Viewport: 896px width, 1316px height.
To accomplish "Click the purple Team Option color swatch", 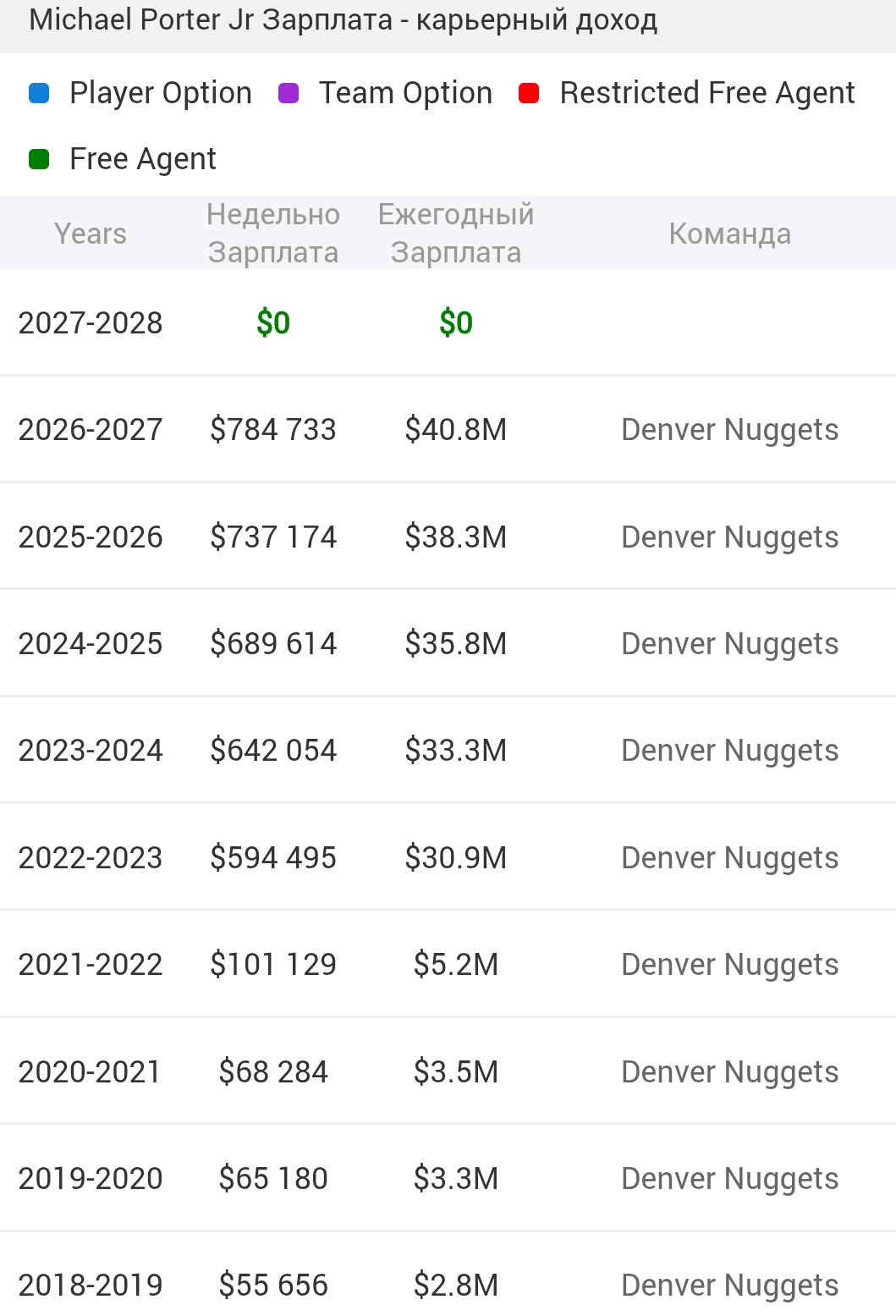I will [289, 93].
